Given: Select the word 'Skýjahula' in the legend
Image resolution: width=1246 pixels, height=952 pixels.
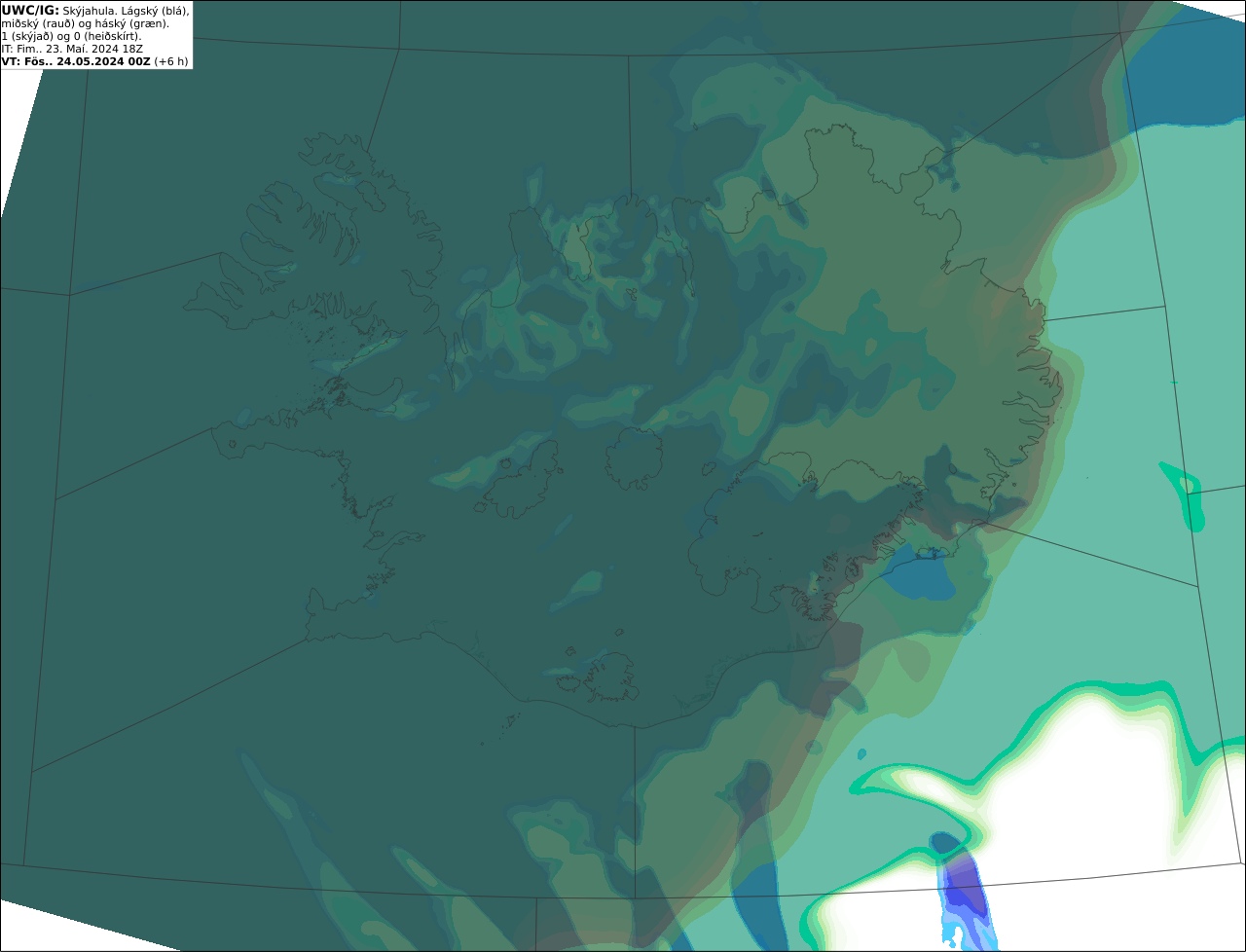Looking at the screenshot, I should (88, 11).
